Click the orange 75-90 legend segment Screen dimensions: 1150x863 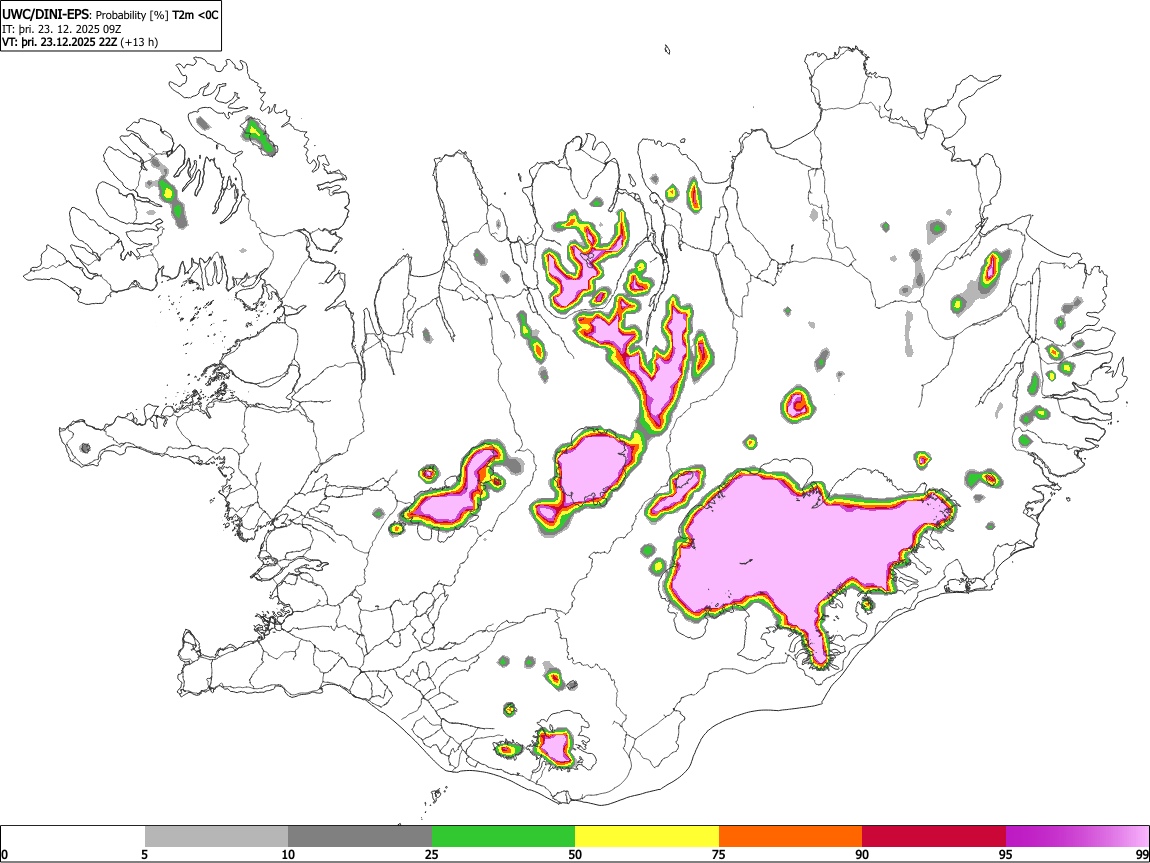tap(790, 837)
